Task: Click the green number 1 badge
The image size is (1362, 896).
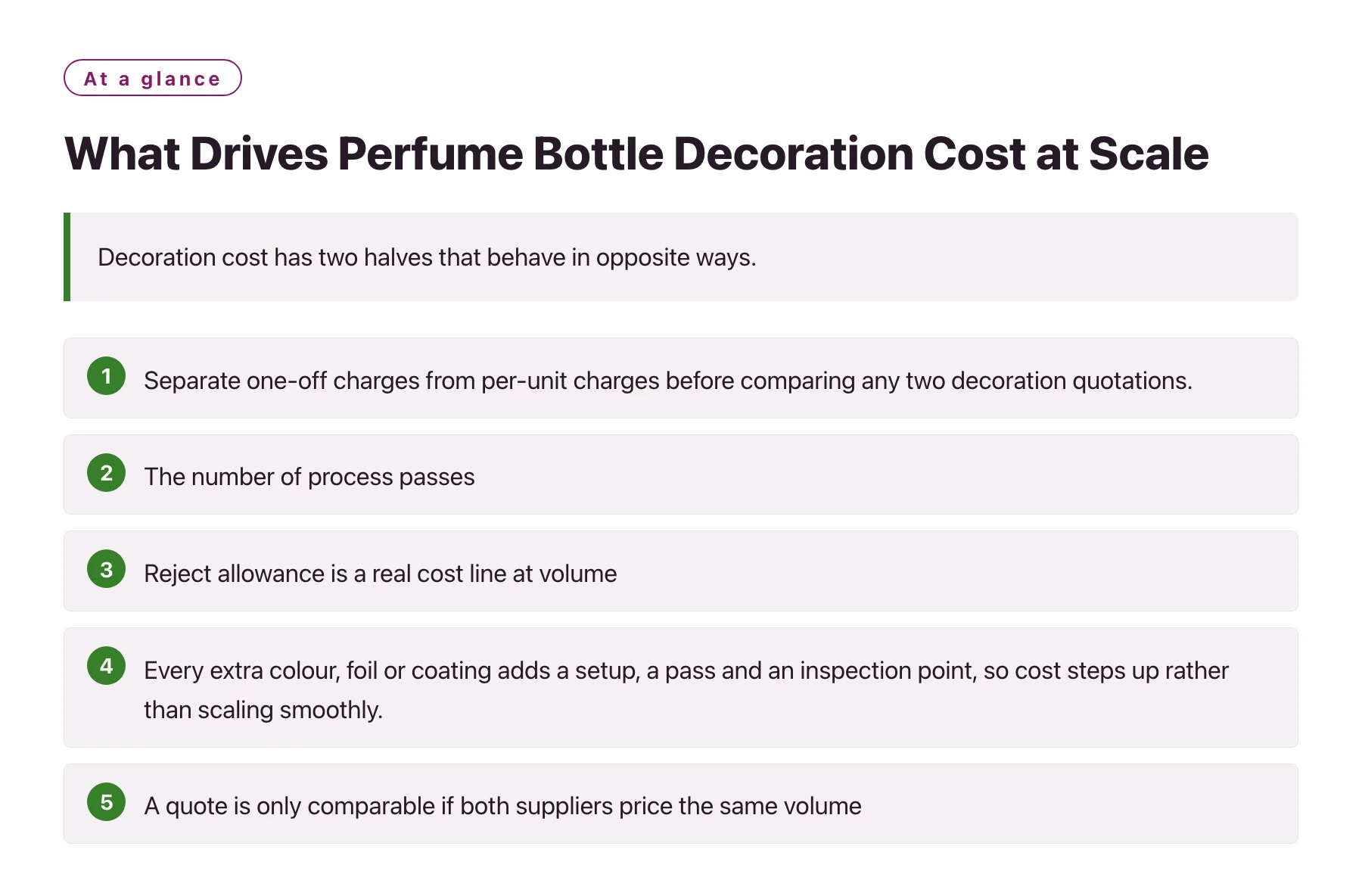Action: click(x=106, y=376)
